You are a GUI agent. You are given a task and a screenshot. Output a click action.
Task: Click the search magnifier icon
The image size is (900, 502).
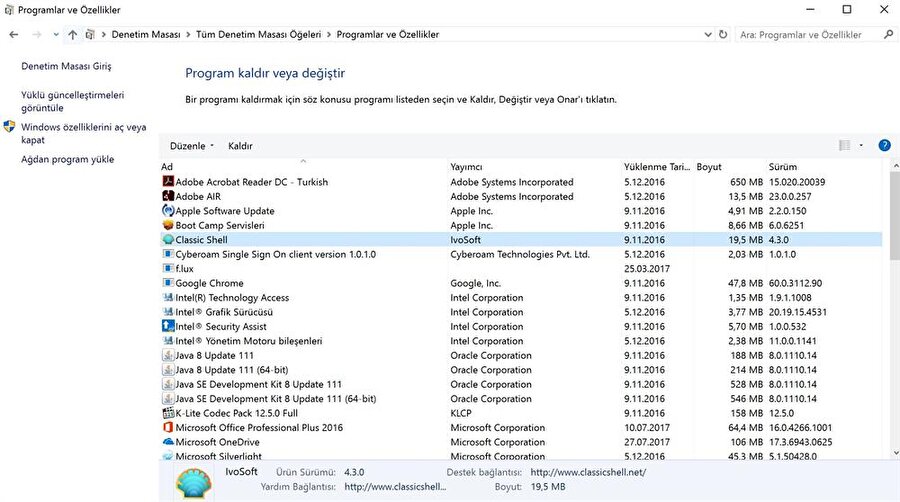coord(888,34)
